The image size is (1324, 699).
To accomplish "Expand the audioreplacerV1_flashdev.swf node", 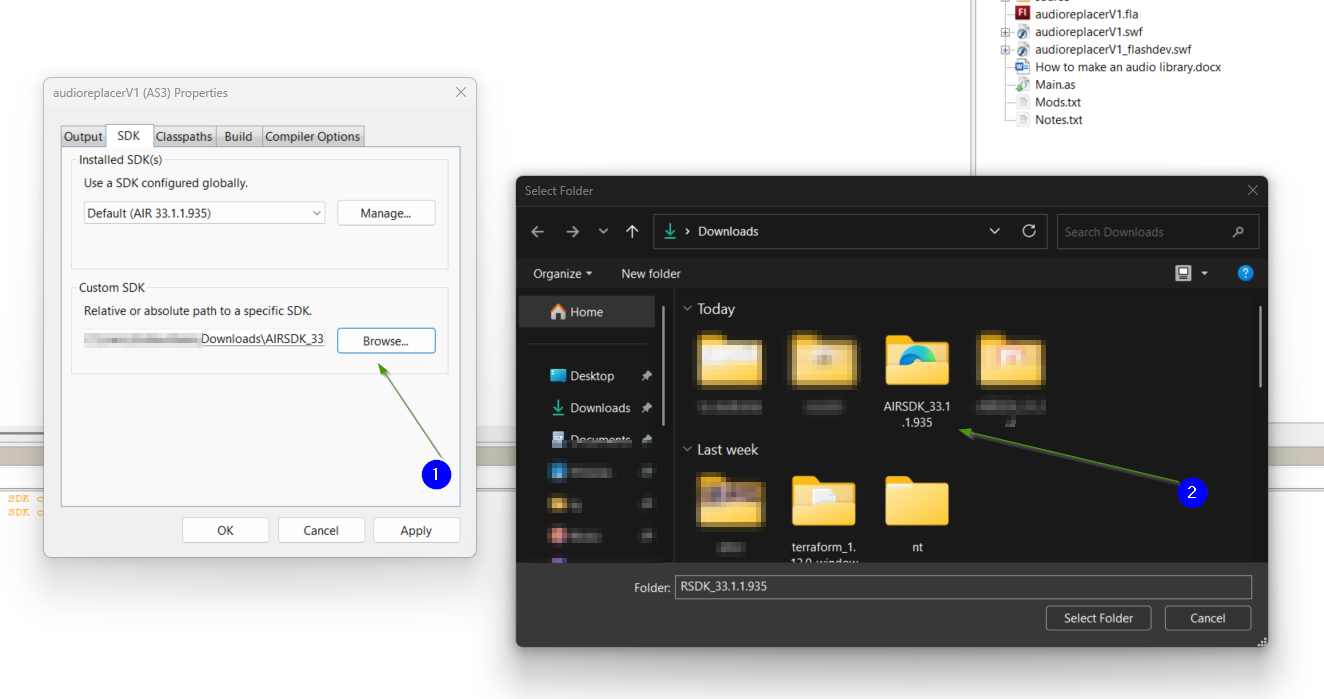I will coord(1006,49).
